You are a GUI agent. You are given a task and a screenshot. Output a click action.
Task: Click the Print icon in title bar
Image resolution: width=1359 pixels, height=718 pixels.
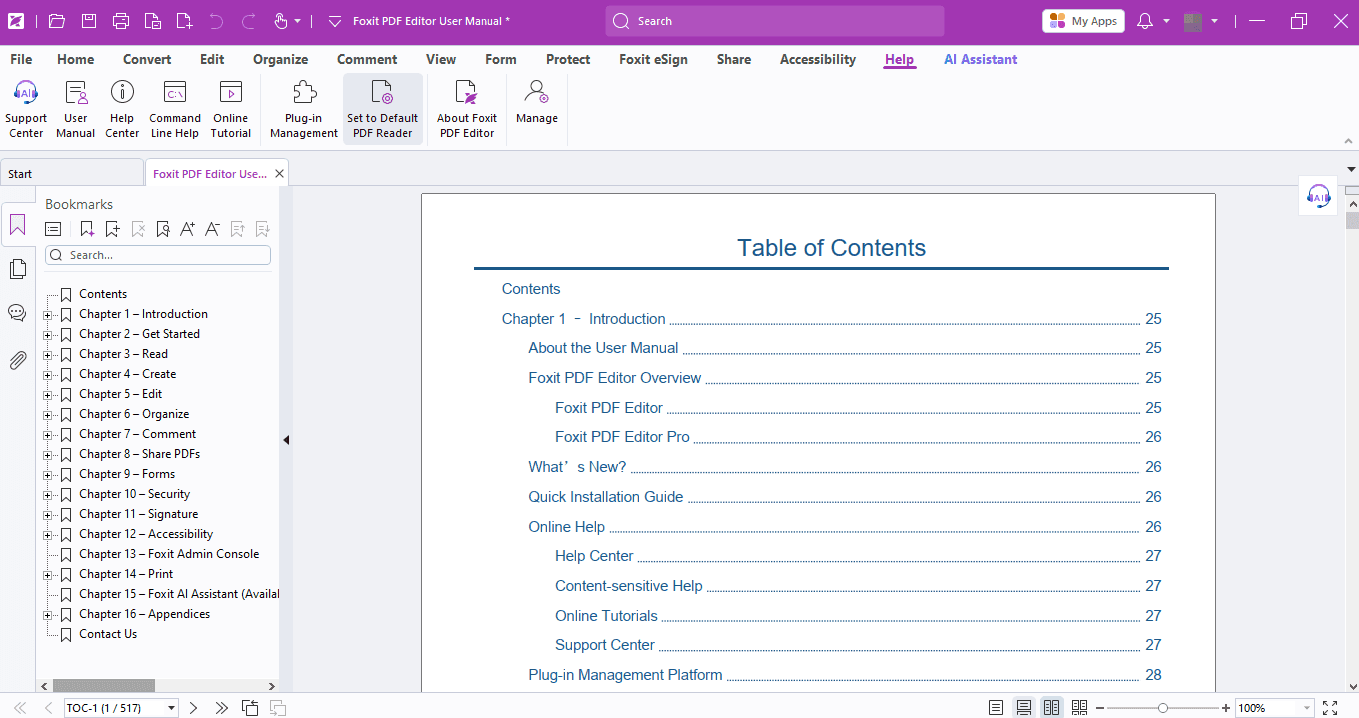[121, 21]
